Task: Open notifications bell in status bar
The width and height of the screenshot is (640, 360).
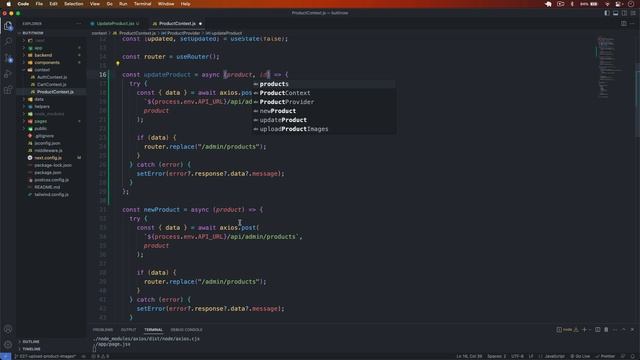Action: click(x=632, y=356)
